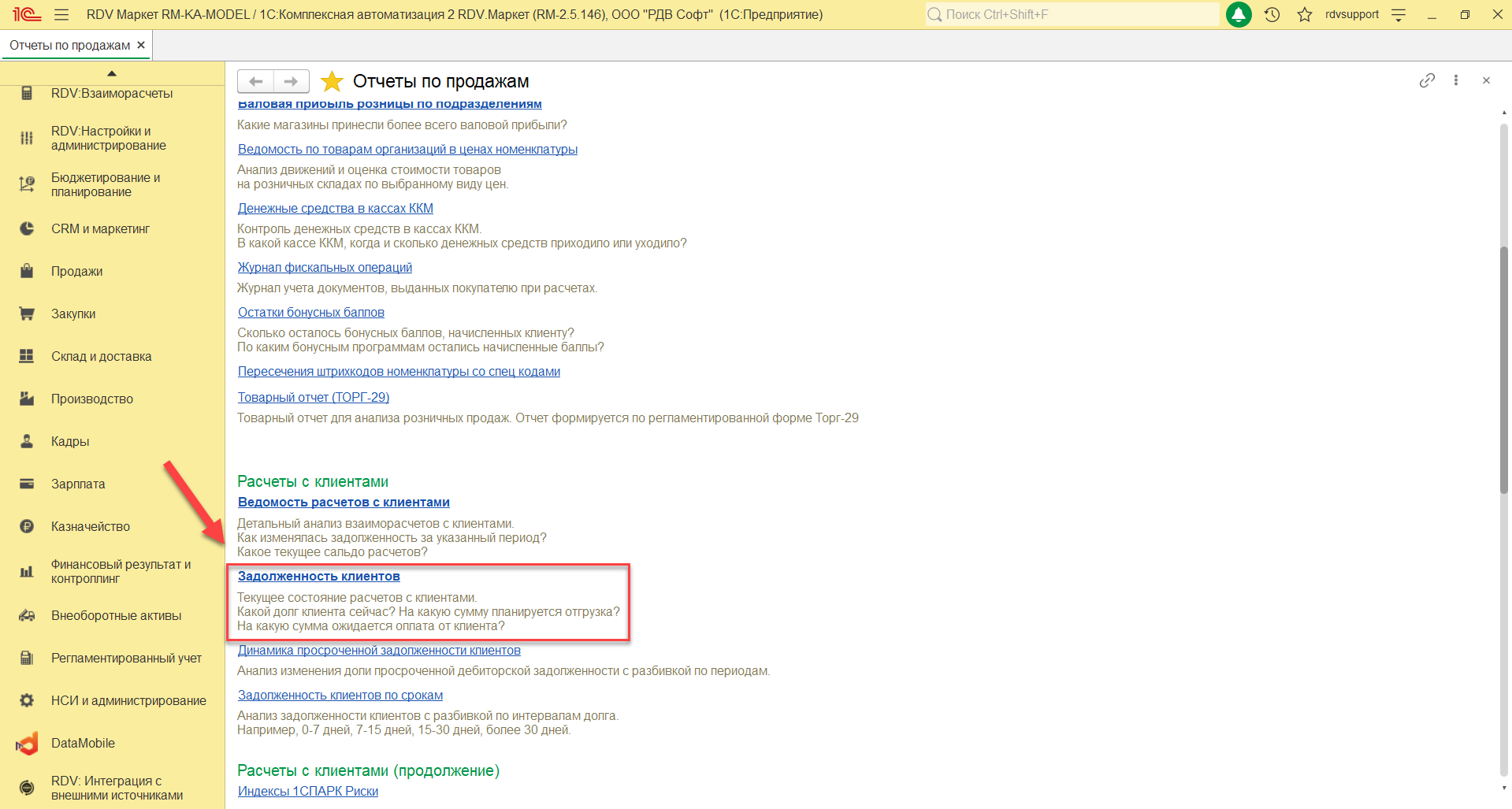Open the 1C main menu logo
Screen dimensions: 1512x809
[27, 14]
